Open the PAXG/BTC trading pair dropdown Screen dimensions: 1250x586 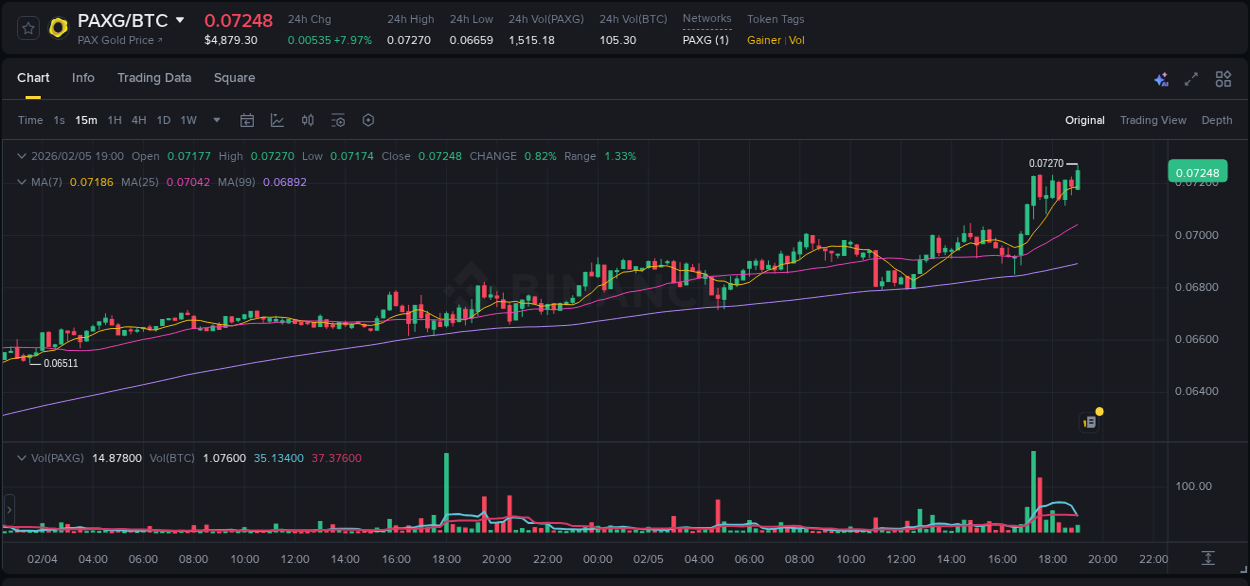tap(181, 19)
